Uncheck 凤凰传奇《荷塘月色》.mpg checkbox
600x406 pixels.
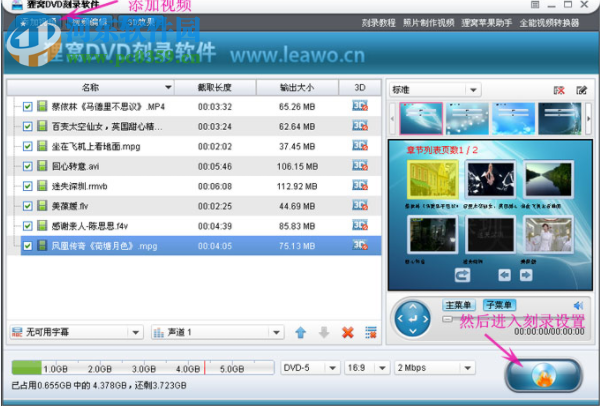pyautogui.click(x=28, y=246)
